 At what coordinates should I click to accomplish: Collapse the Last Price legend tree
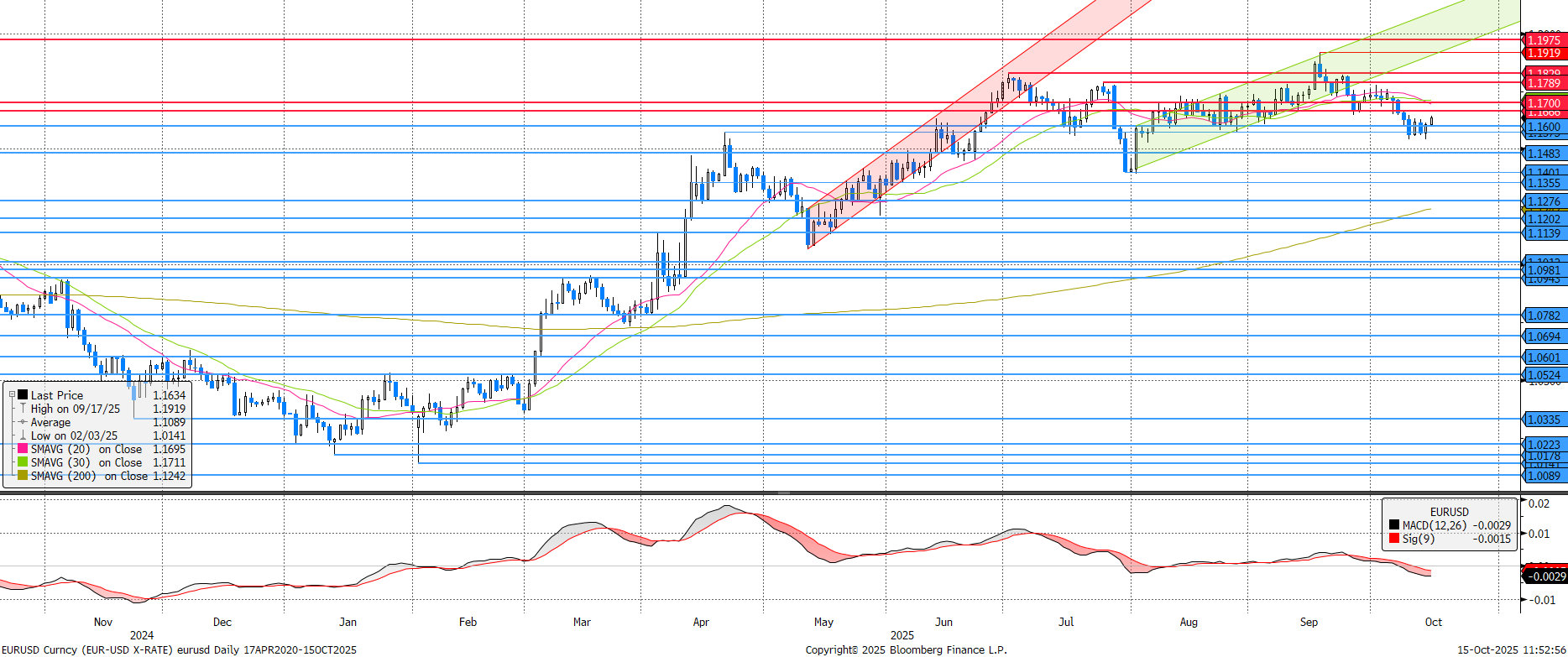pos(12,394)
